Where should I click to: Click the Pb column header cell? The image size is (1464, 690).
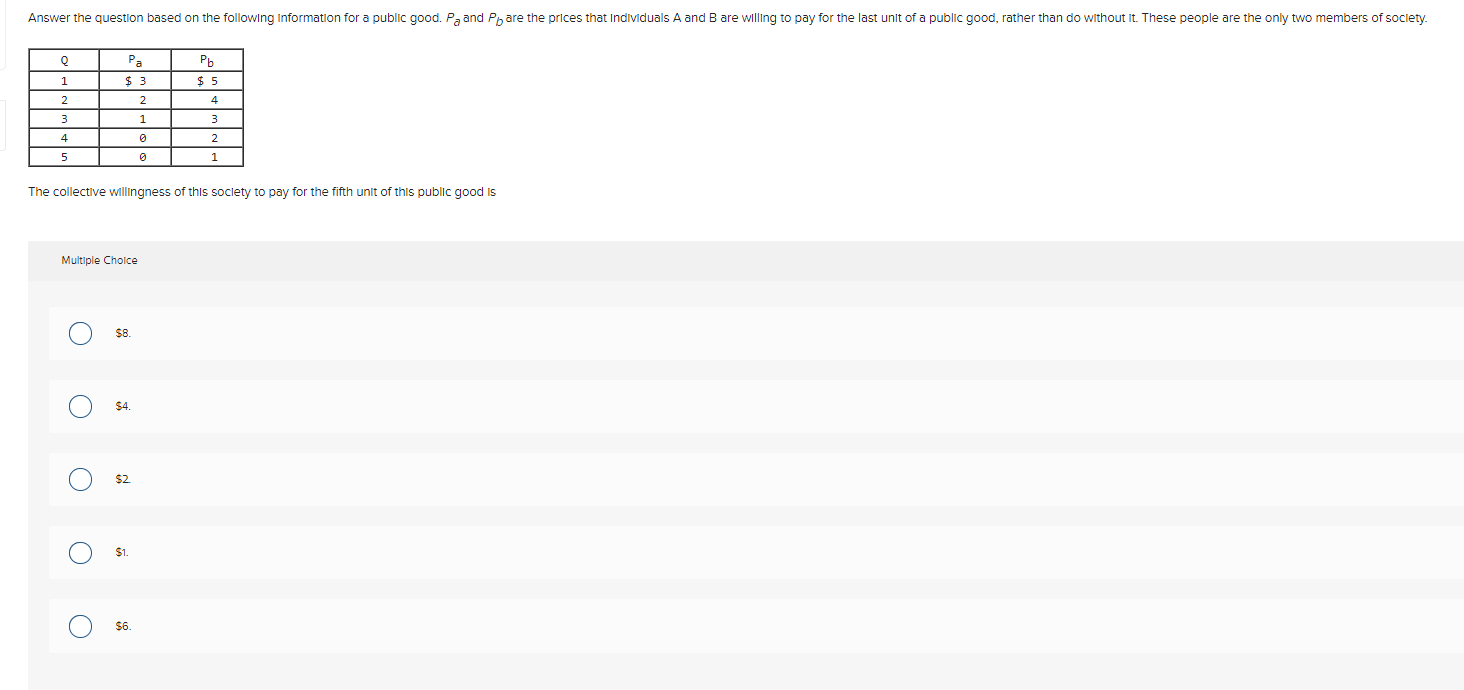point(207,59)
